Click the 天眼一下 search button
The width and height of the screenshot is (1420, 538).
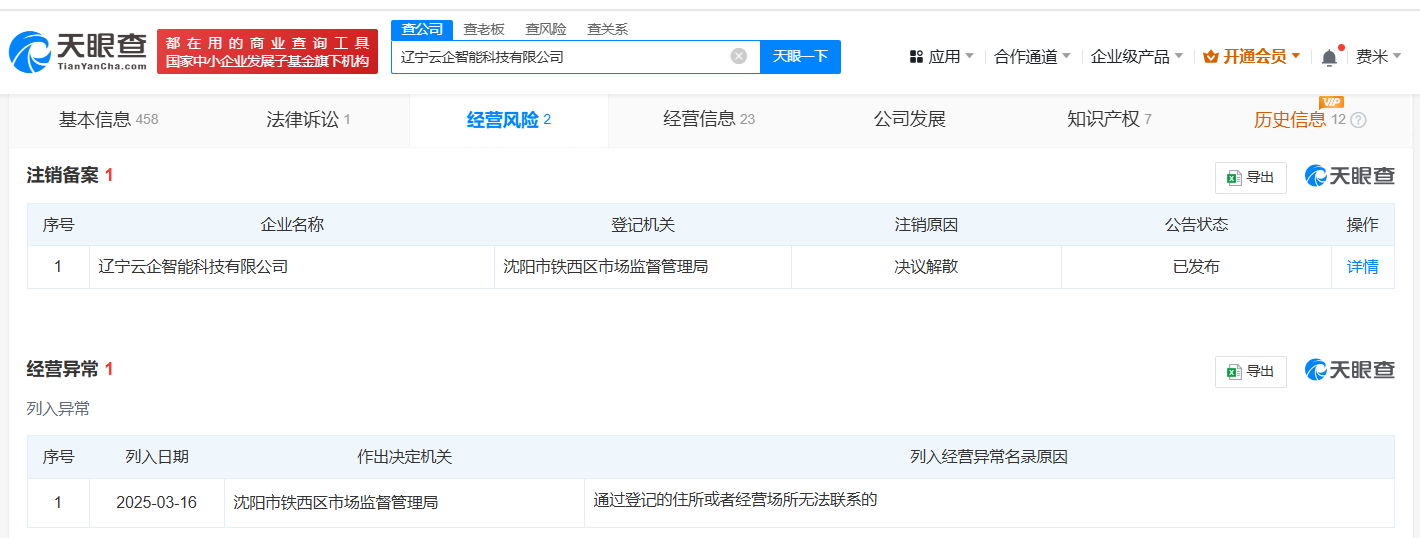pyautogui.click(x=801, y=57)
